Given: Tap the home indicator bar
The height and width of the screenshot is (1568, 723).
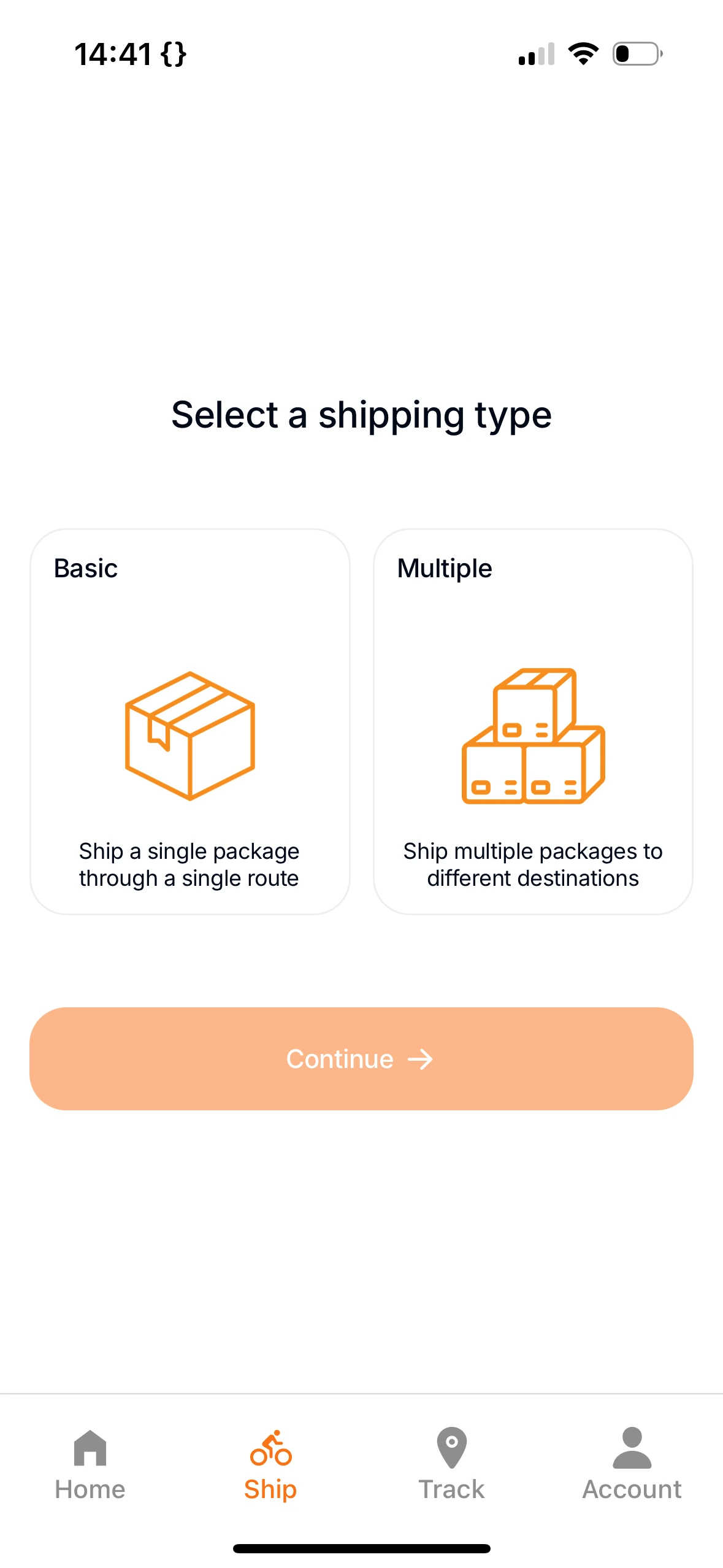Looking at the screenshot, I should [x=361, y=1548].
